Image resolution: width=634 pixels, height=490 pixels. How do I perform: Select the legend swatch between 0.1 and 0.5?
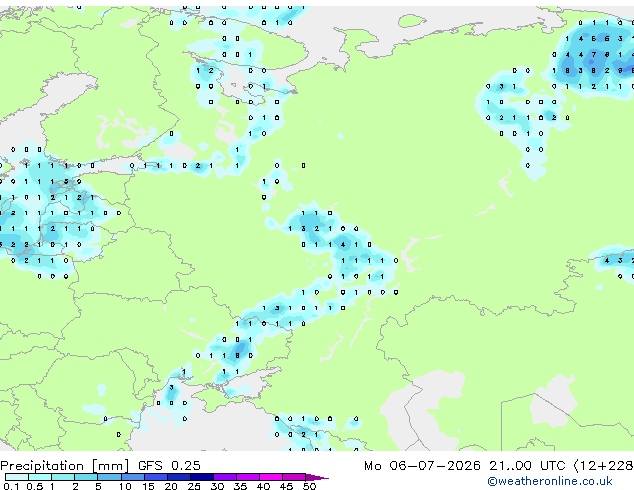coord(17,477)
